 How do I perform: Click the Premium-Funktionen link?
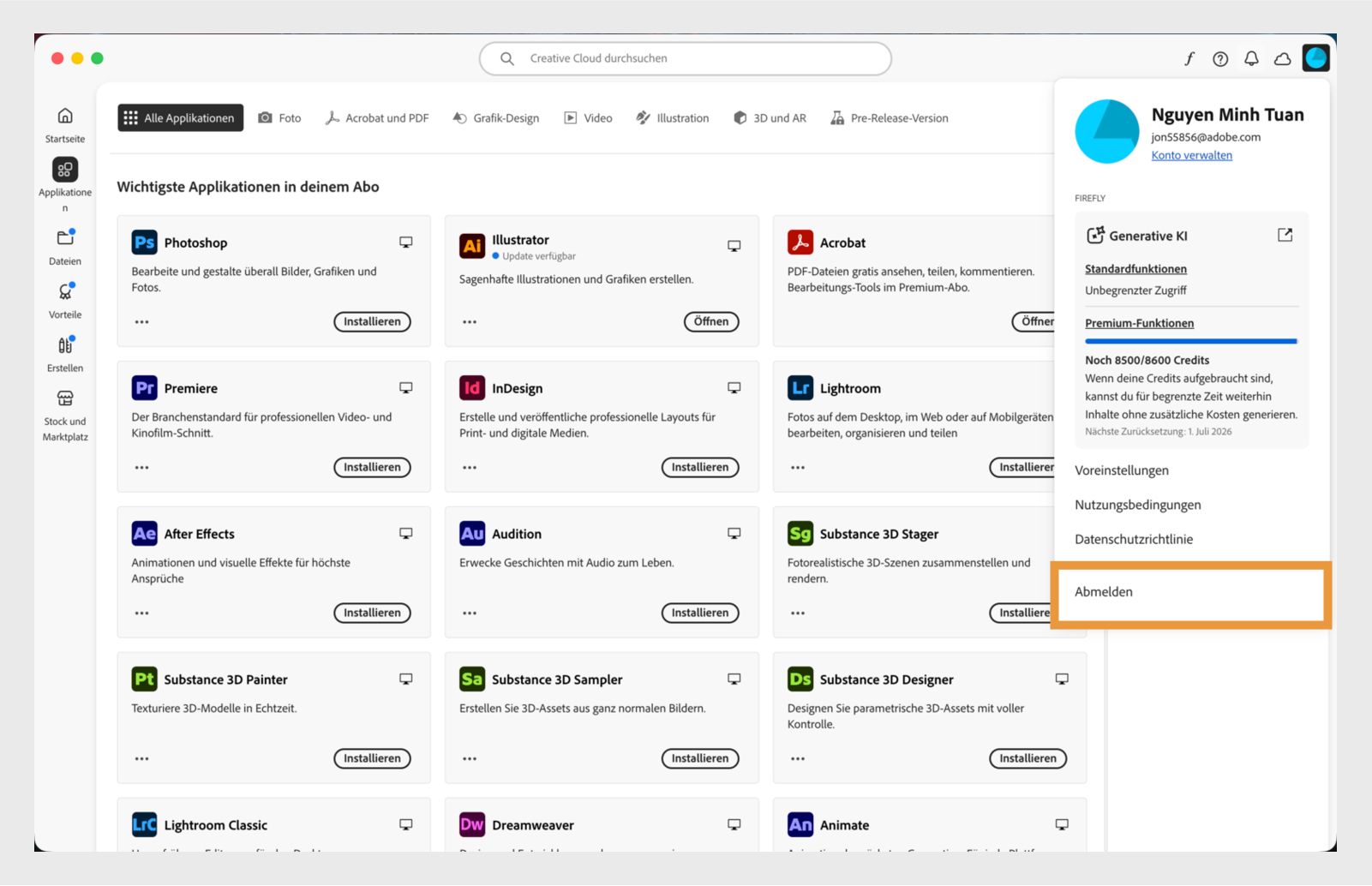click(1139, 323)
